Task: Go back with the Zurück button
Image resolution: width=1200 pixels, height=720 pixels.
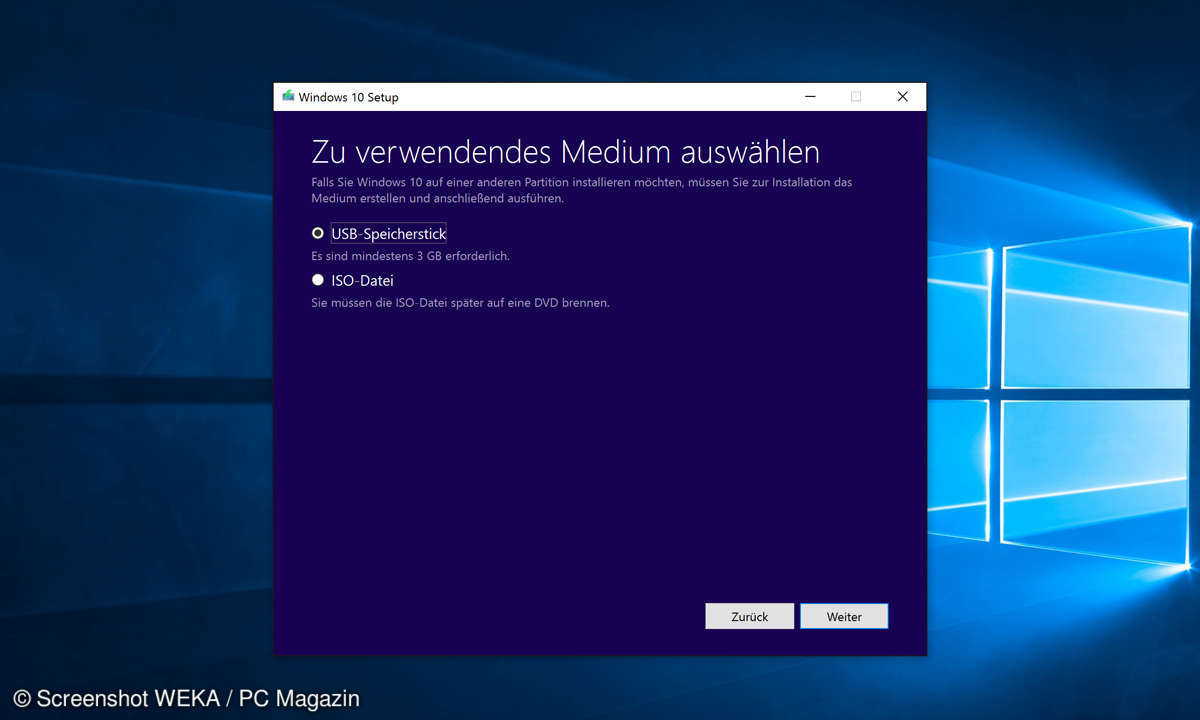Action: (750, 616)
